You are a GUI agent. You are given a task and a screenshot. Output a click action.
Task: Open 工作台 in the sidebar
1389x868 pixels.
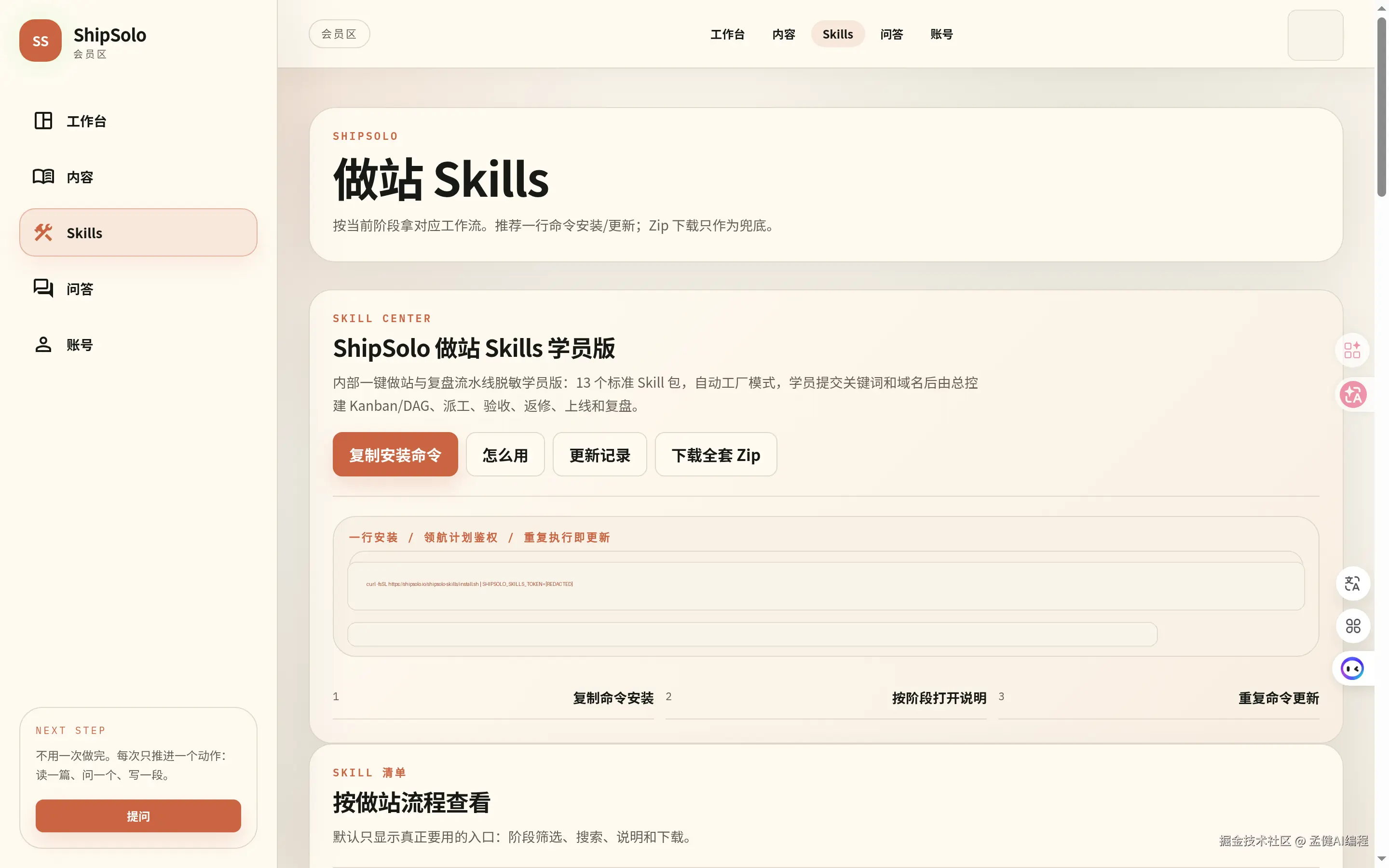(138, 121)
